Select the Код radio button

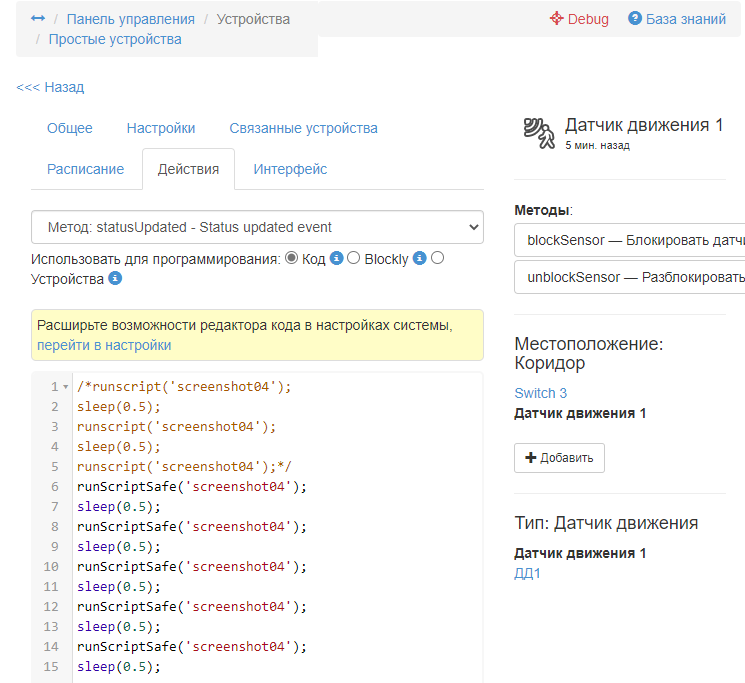[292, 258]
